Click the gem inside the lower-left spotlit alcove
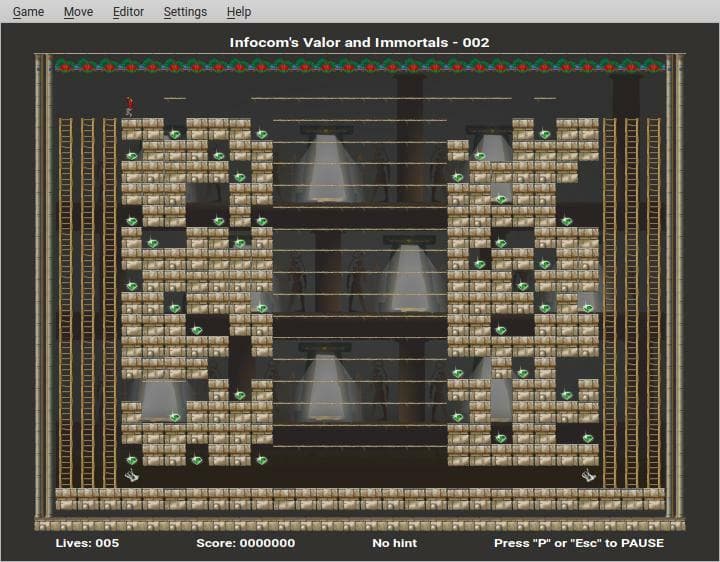The width and height of the screenshot is (720, 562). pos(175,417)
